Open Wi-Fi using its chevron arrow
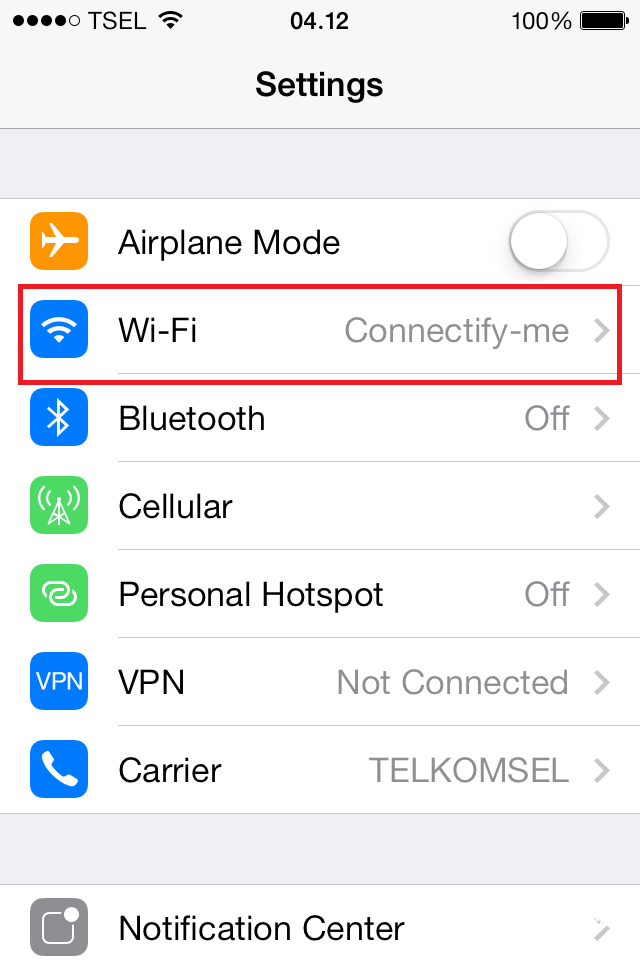The width and height of the screenshot is (640, 960). (x=602, y=331)
